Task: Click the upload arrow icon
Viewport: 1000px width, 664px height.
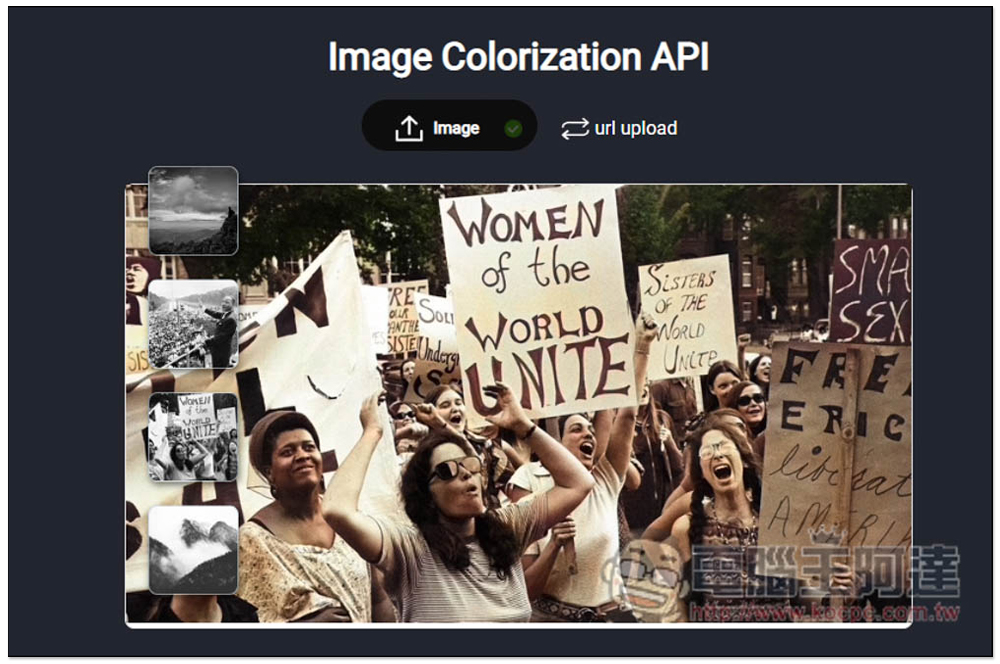Action: (409, 128)
